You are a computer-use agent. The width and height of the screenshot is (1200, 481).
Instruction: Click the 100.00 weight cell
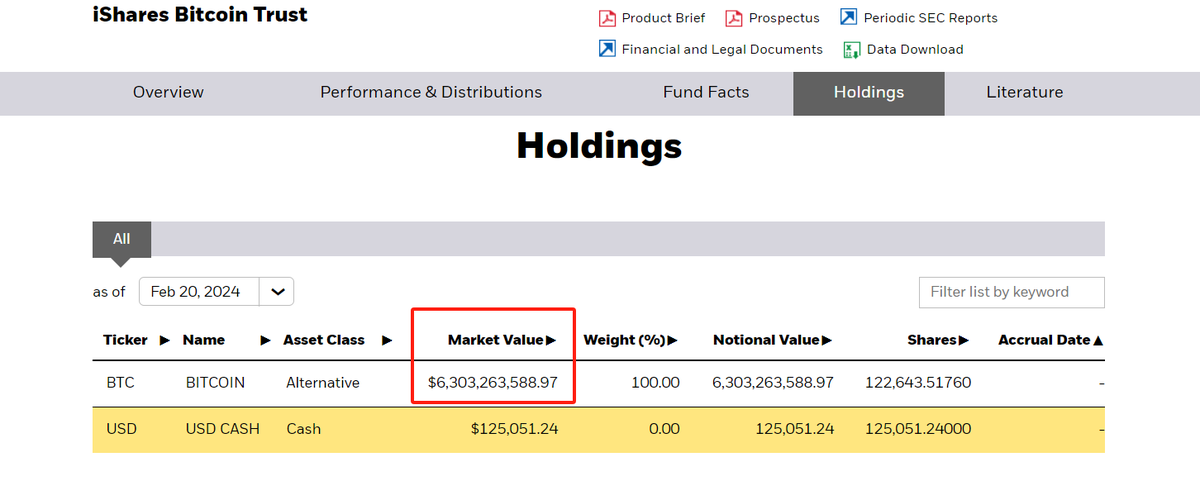coord(656,383)
